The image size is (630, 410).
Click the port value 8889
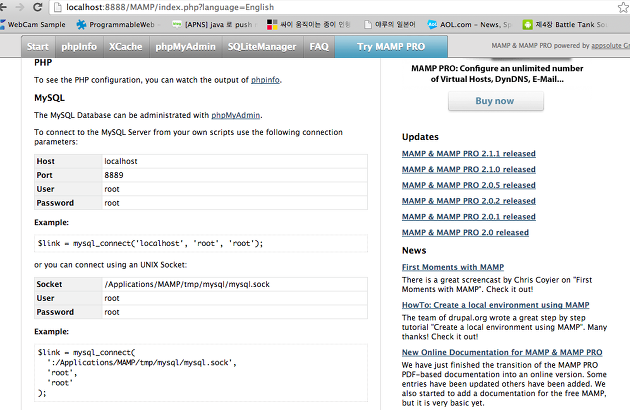(x=114, y=175)
